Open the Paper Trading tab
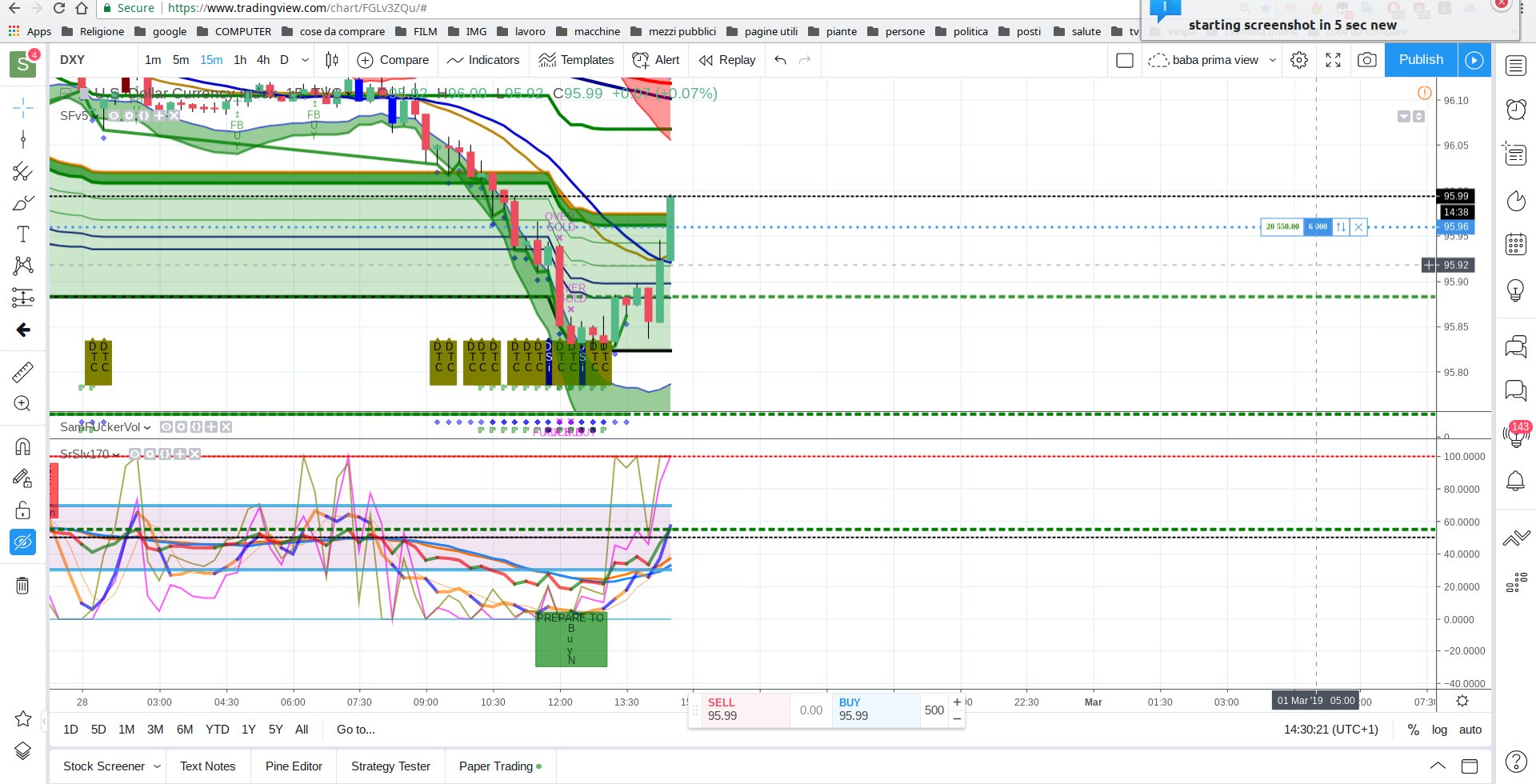 (500, 766)
